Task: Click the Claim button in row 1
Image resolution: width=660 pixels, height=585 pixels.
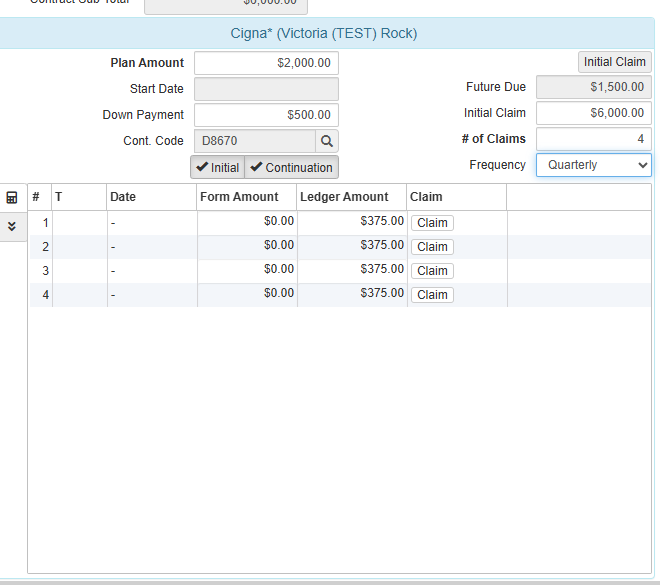Action: point(432,223)
